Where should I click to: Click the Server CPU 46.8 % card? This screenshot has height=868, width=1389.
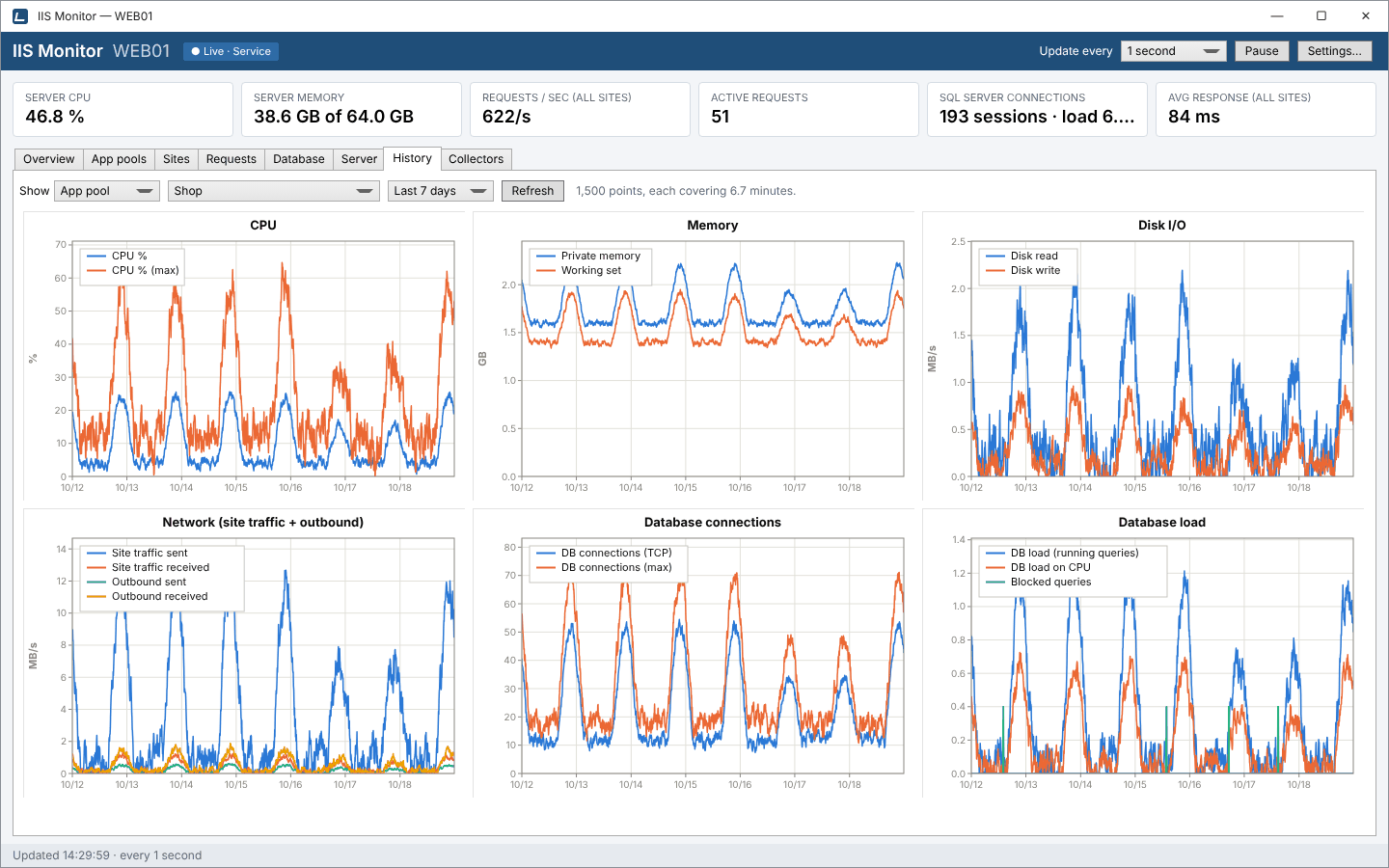123,109
